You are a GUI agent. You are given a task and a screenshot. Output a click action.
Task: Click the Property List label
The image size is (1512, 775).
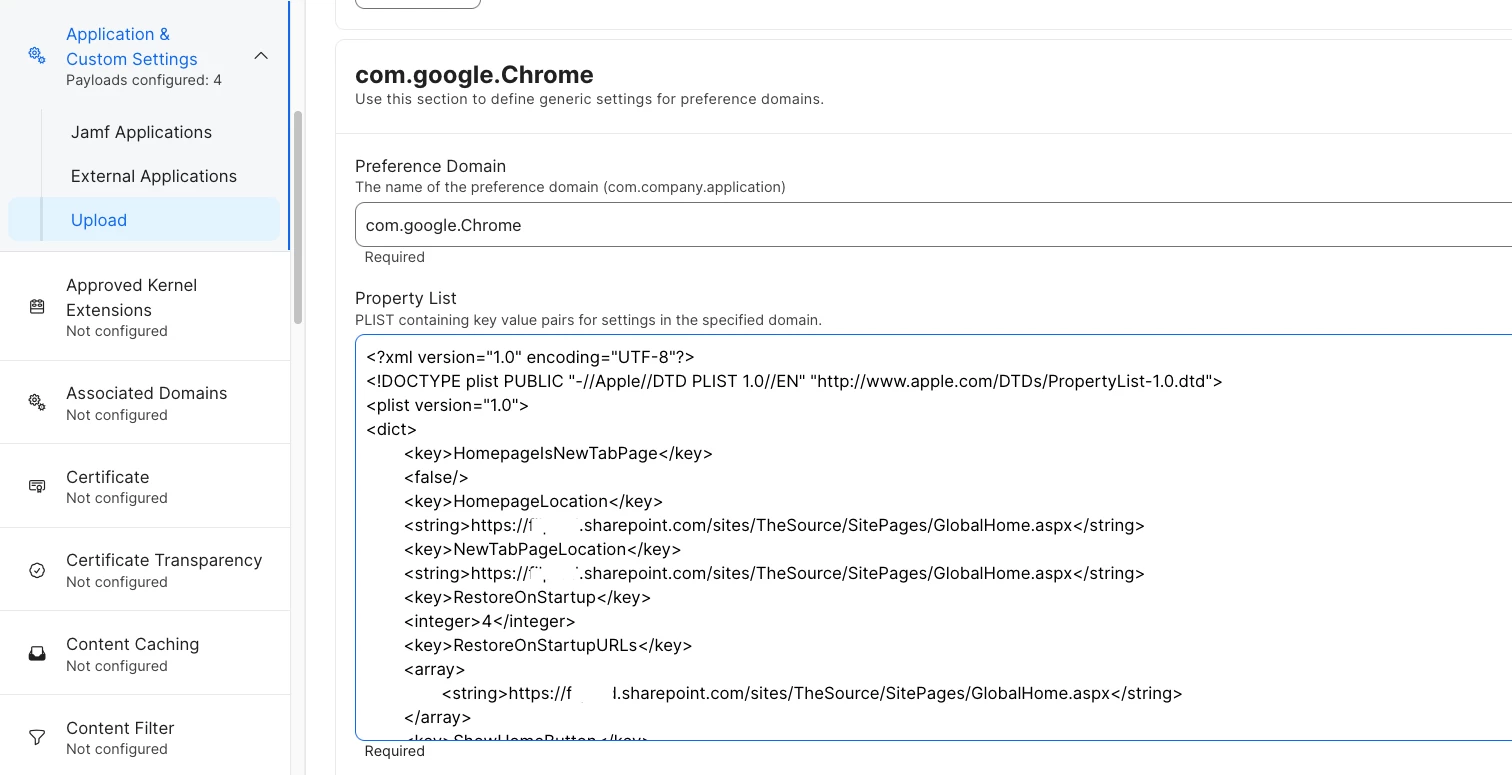coord(406,298)
